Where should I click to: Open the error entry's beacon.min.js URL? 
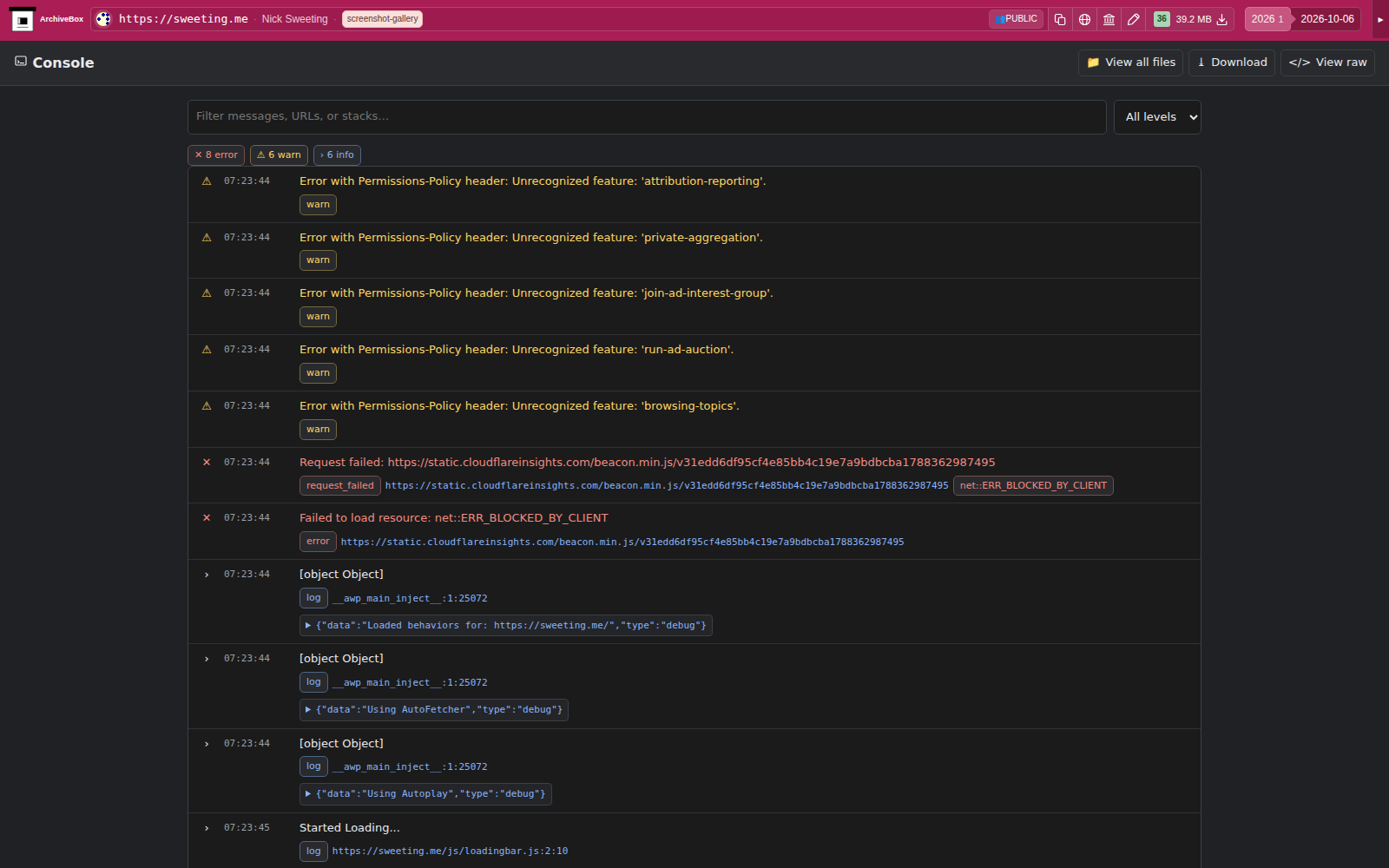pyautogui.click(x=622, y=542)
